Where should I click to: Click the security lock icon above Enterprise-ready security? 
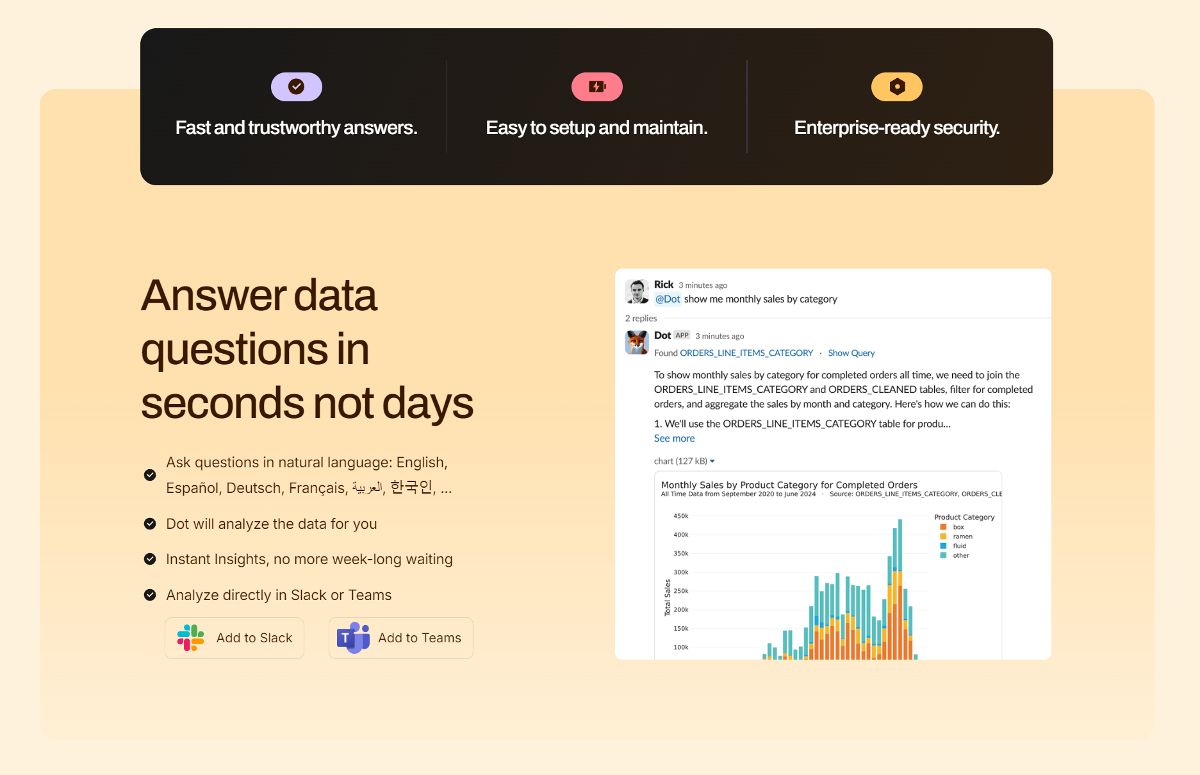(x=897, y=86)
